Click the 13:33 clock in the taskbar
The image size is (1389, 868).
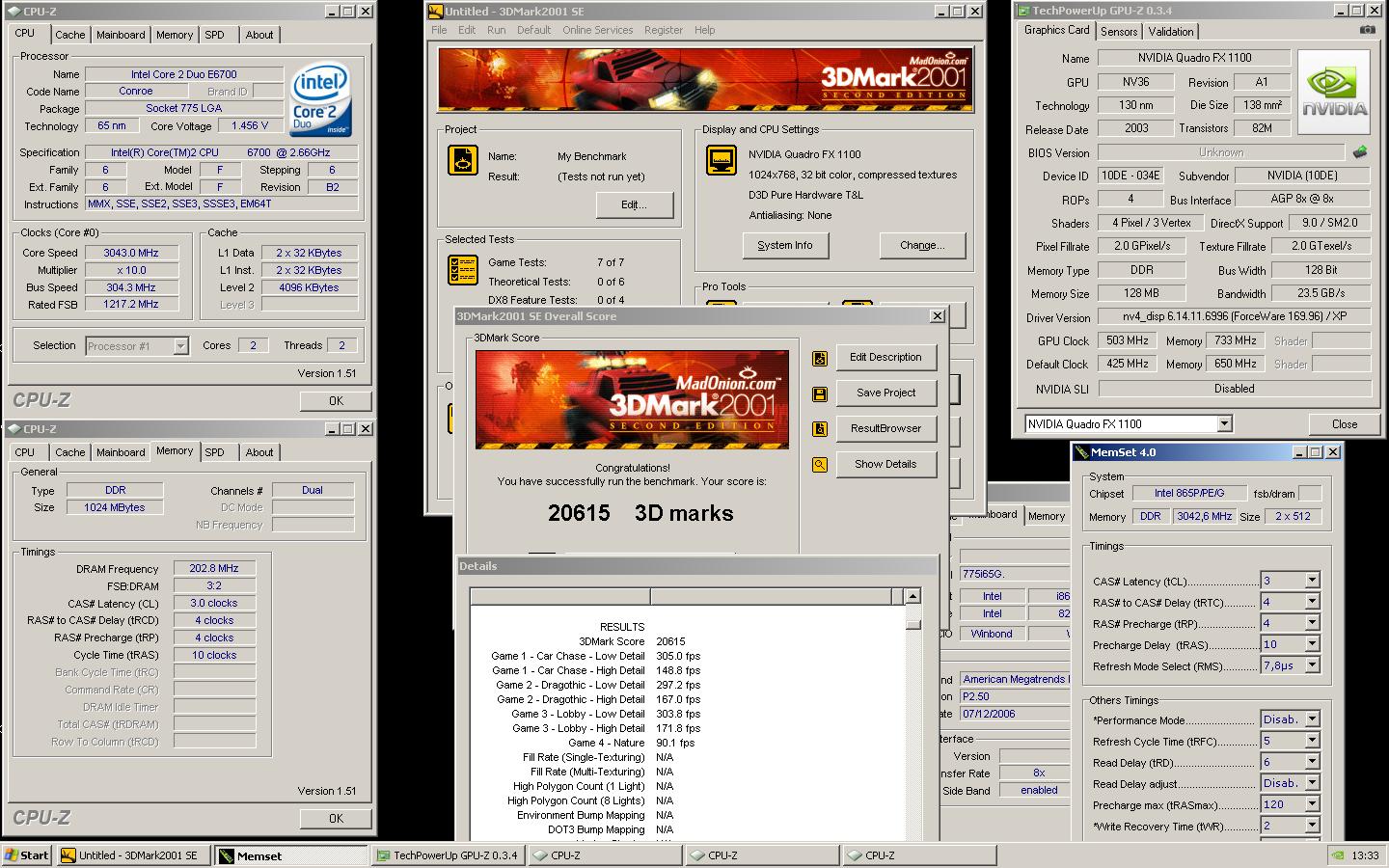1365,855
